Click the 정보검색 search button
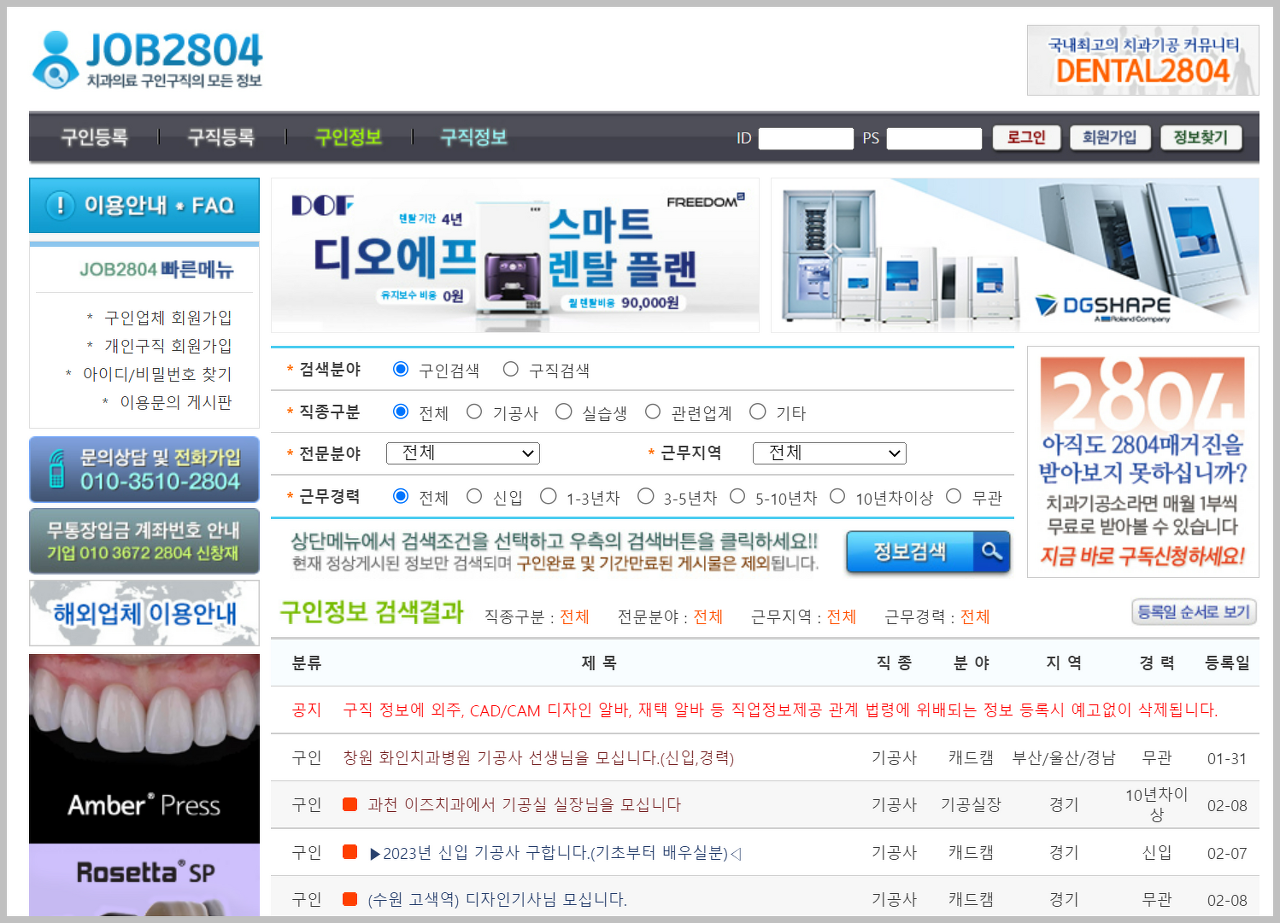The image size is (1280, 923). click(x=928, y=552)
